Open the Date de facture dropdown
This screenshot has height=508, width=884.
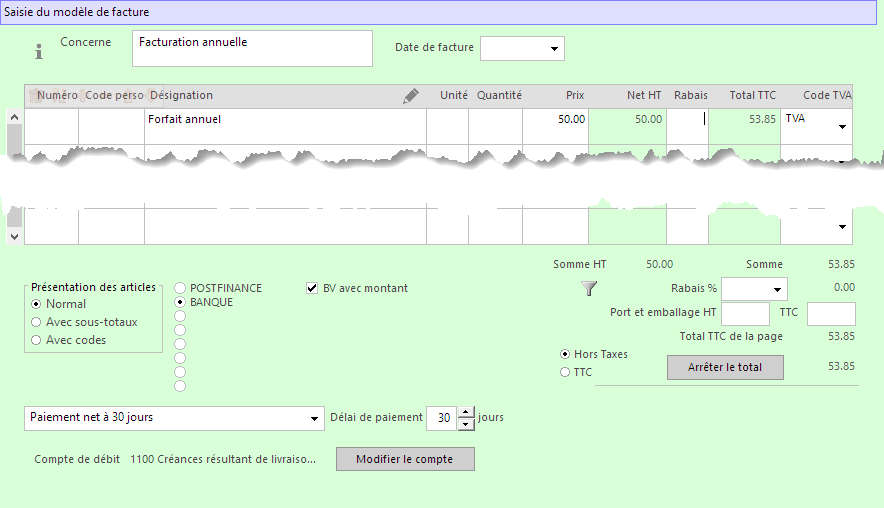point(554,48)
